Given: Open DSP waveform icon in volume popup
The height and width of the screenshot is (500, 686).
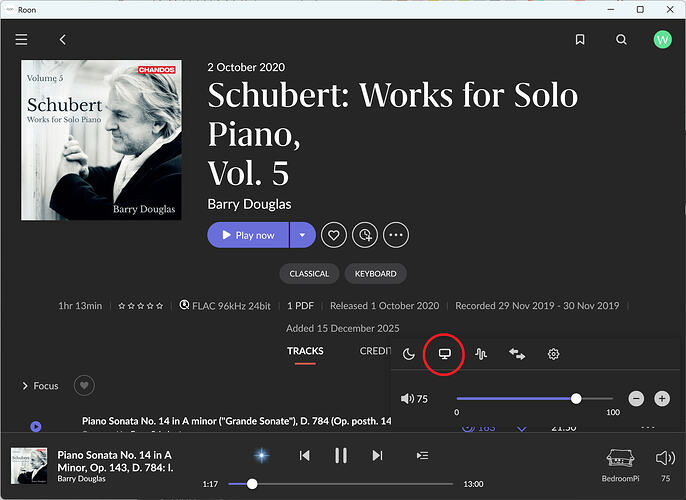Looking at the screenshot, I should (x=481, y=354).
